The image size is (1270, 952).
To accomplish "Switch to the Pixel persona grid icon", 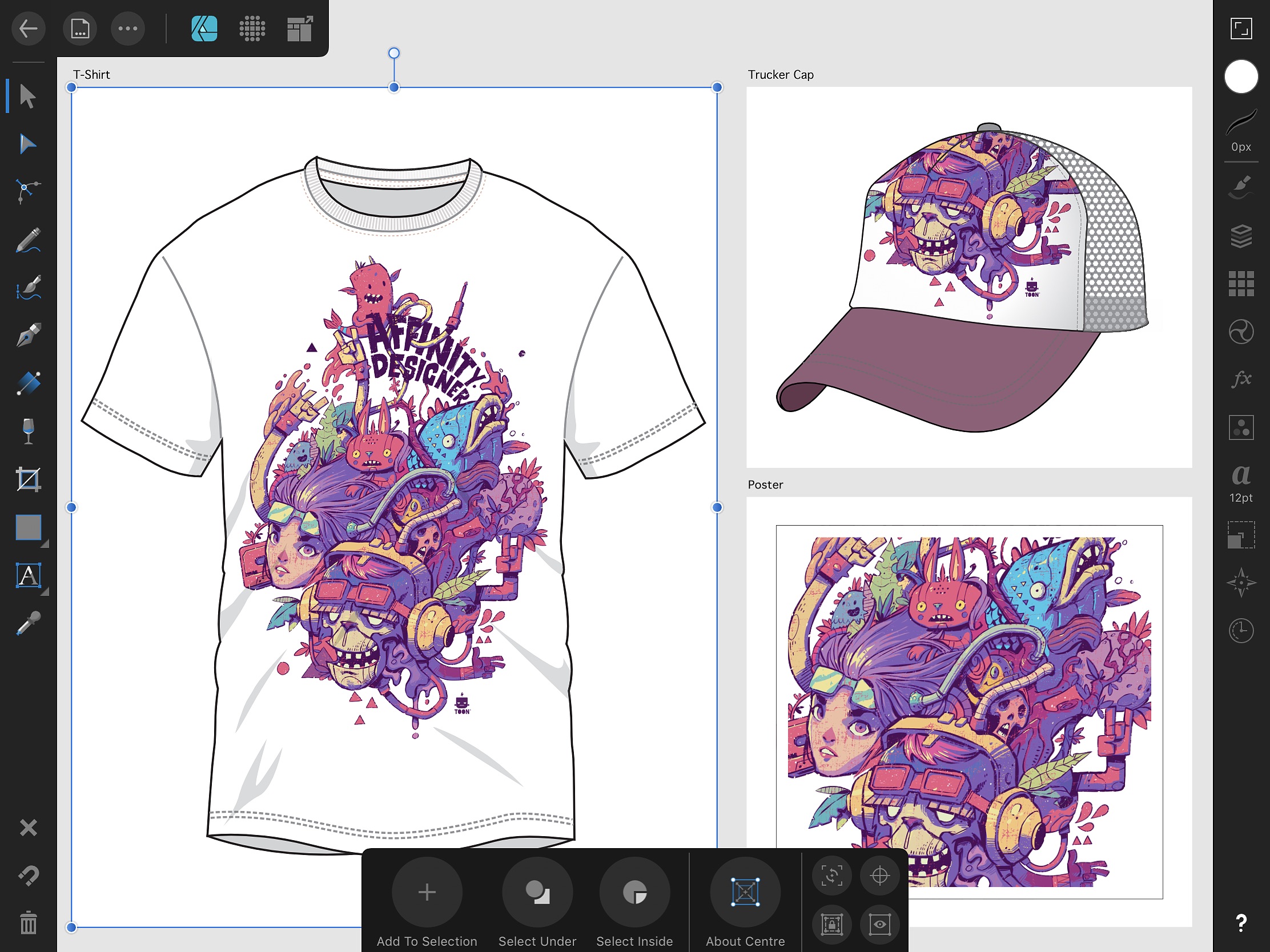I will [x=252, y=28].
